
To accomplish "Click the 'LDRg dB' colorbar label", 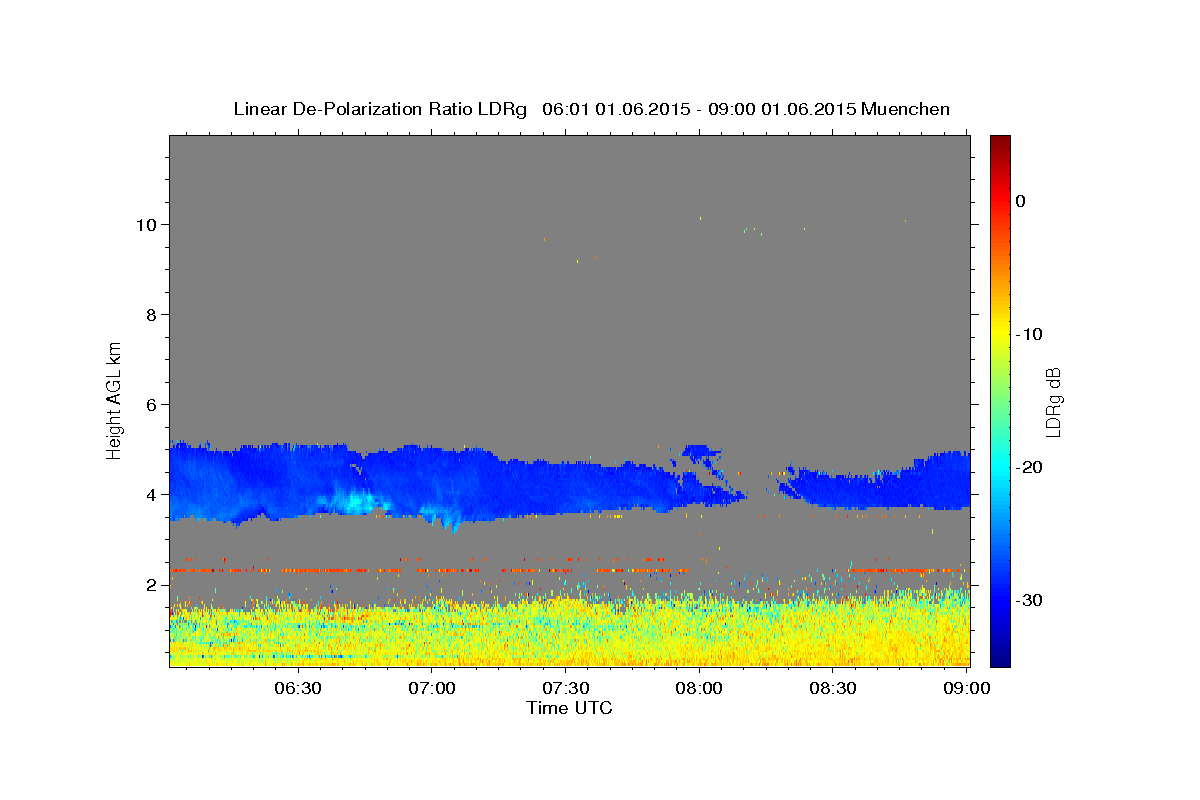I will [x=1053, y=401].
